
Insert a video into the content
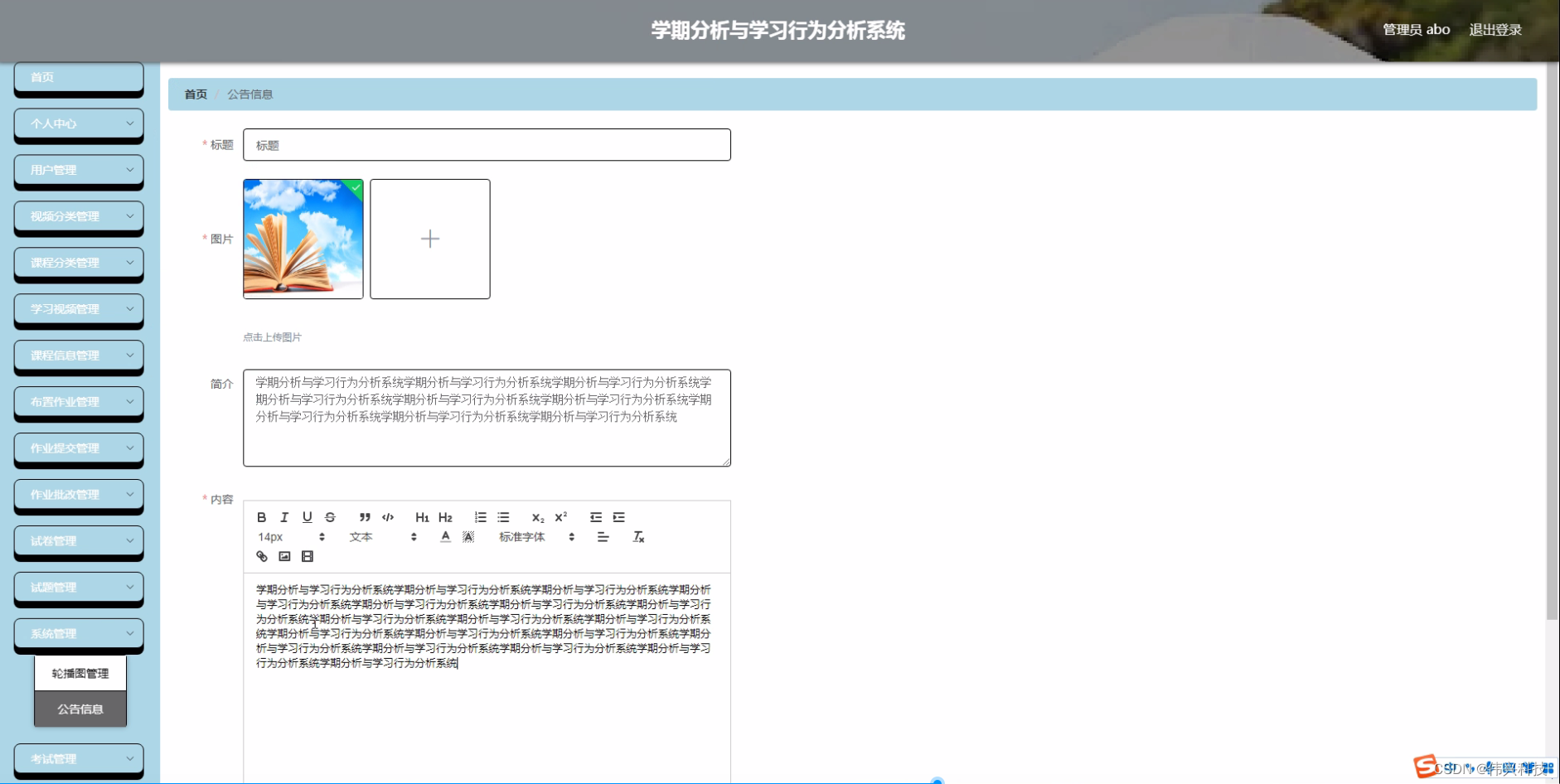tap(307, 556)
